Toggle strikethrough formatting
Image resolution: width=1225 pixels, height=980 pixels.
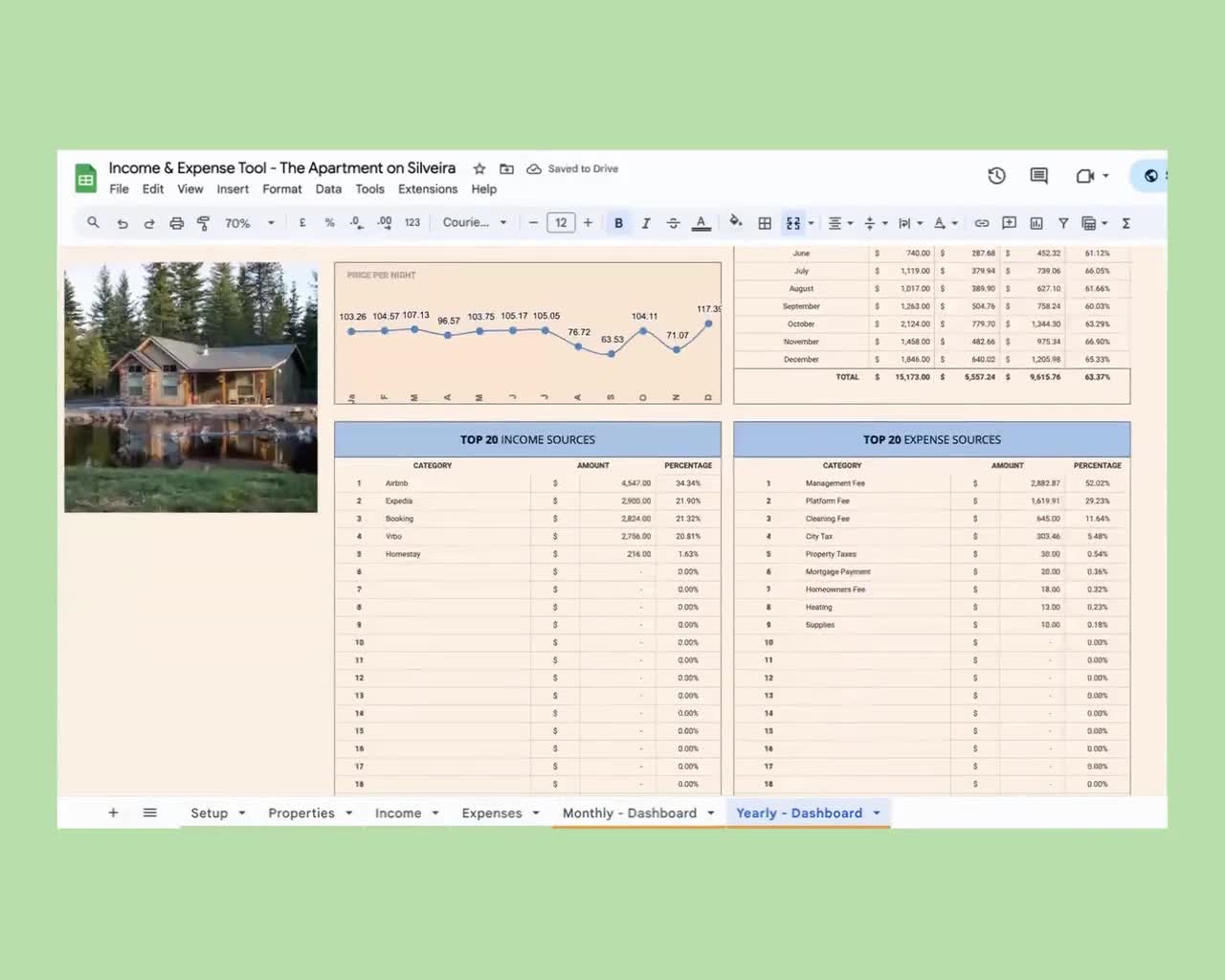click(x=674, y=222)
